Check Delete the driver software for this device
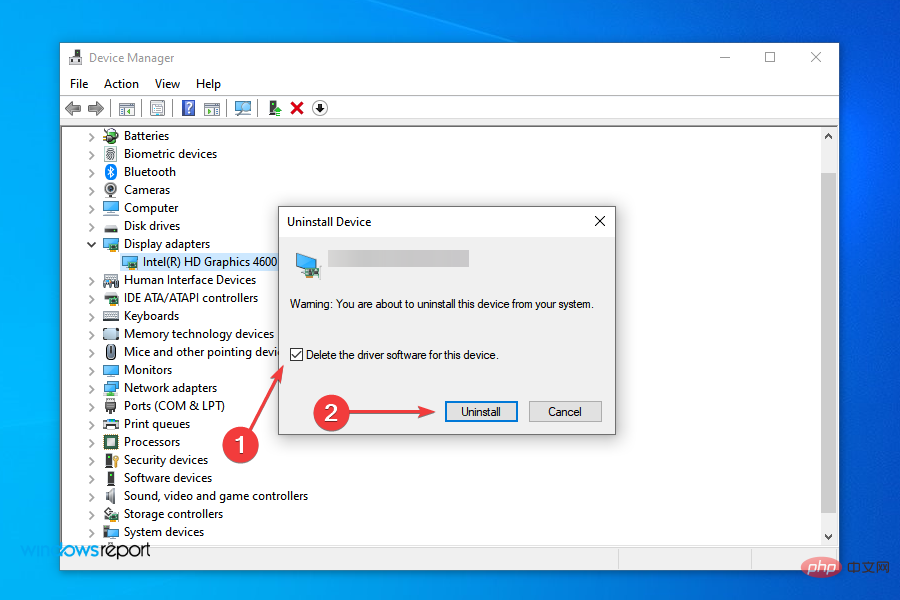This screenshot has height=600, width=900. click(x=297, y=354)
